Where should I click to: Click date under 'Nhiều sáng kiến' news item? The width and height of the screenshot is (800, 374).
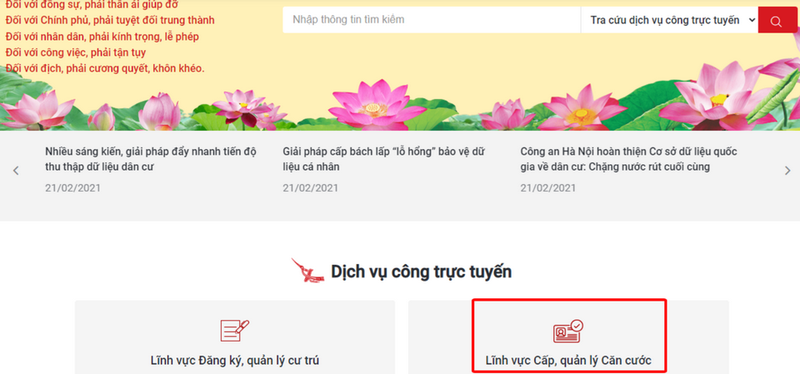pos(73,188)
